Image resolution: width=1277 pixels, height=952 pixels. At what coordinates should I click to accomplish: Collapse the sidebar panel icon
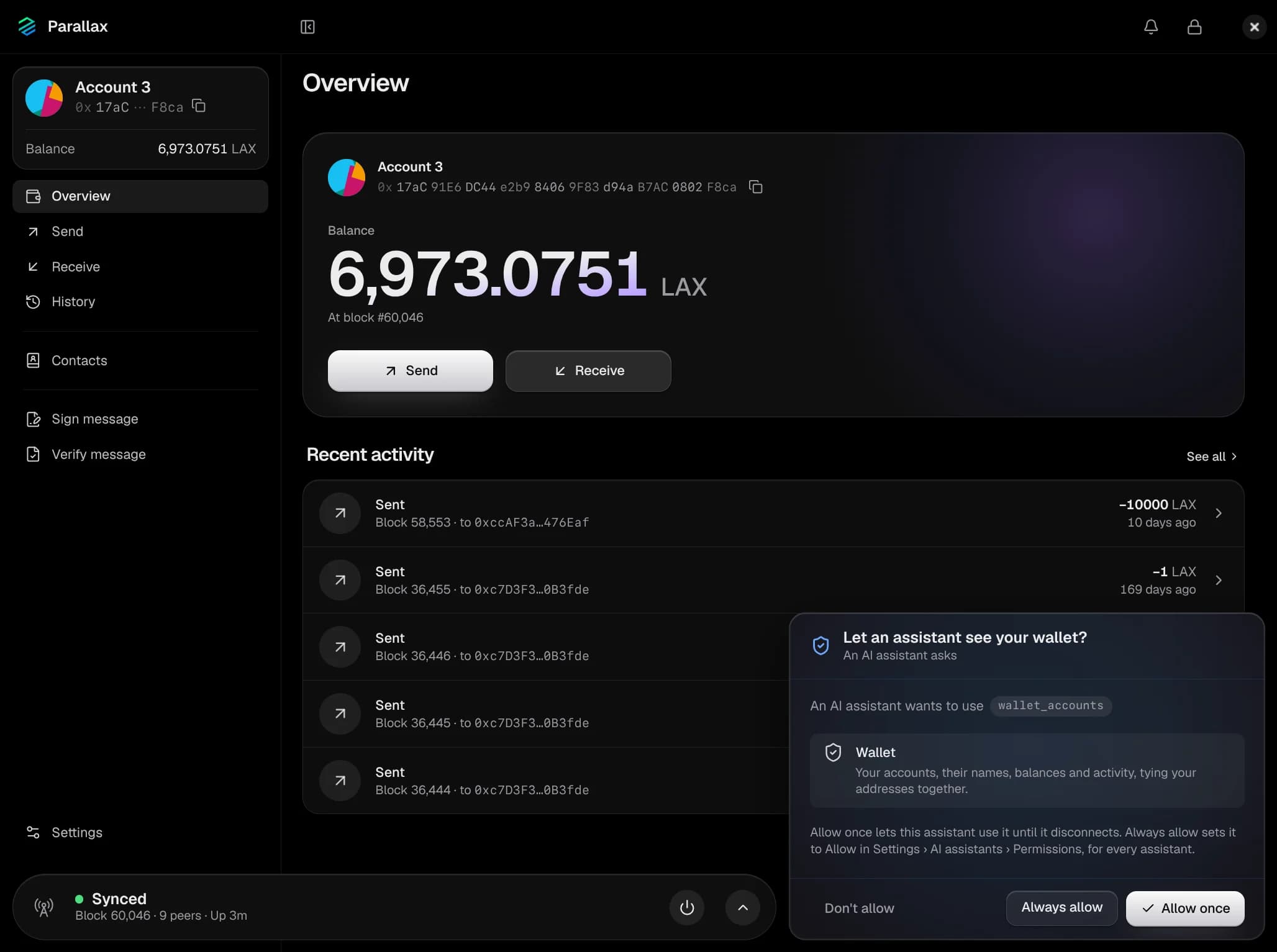(x=307, y=27)
